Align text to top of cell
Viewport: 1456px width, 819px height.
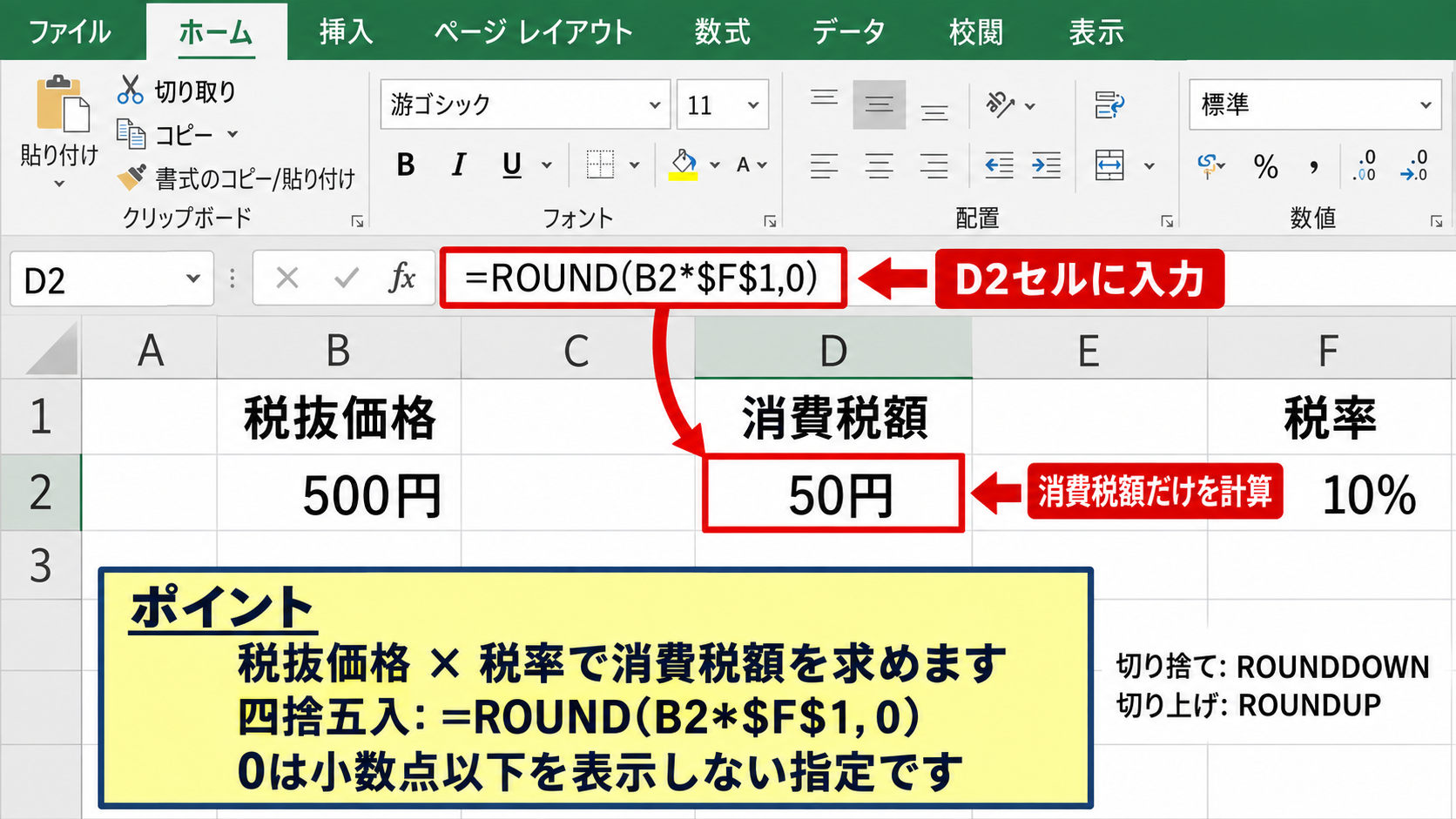pos(824,97)
